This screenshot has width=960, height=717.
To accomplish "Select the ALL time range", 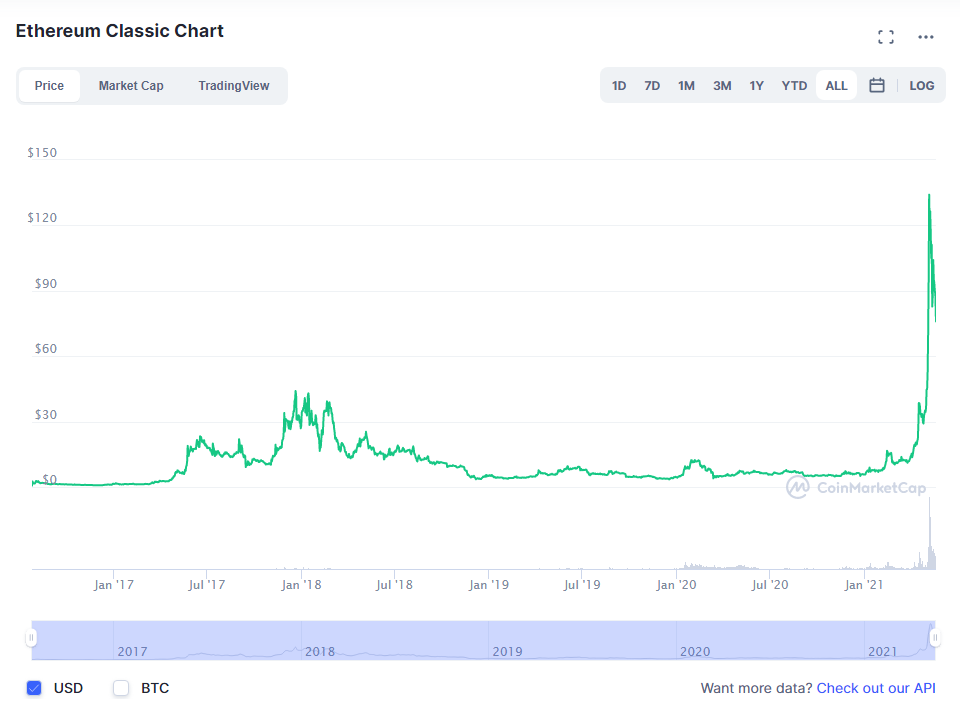I will coord(837,86).
